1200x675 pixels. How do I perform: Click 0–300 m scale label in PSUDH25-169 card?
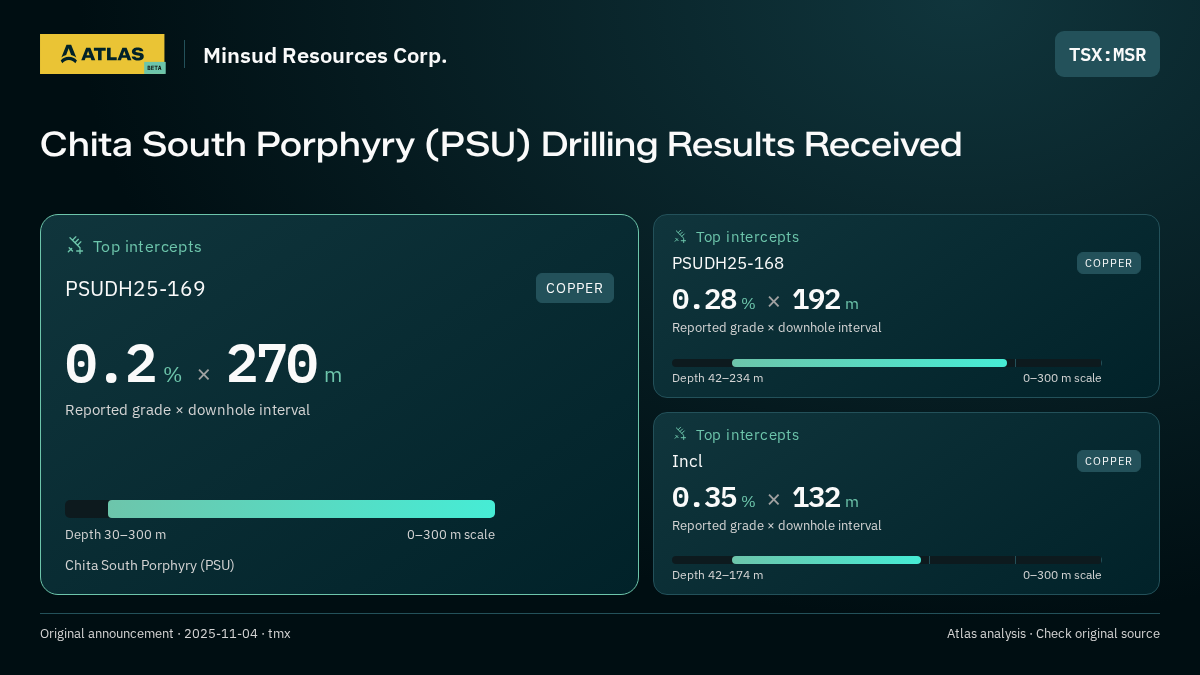tap(451, 535)
